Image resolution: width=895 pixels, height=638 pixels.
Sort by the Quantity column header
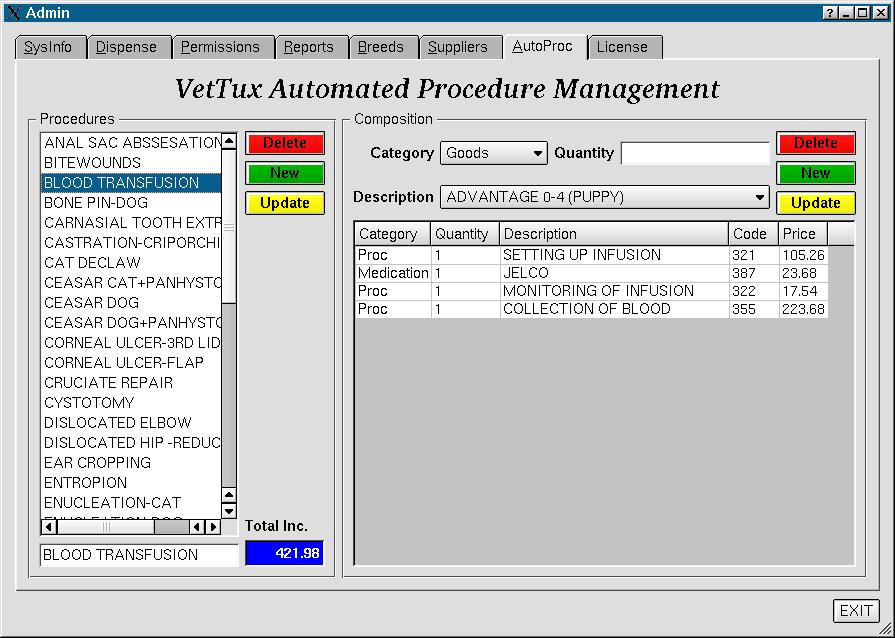point(465,234)
